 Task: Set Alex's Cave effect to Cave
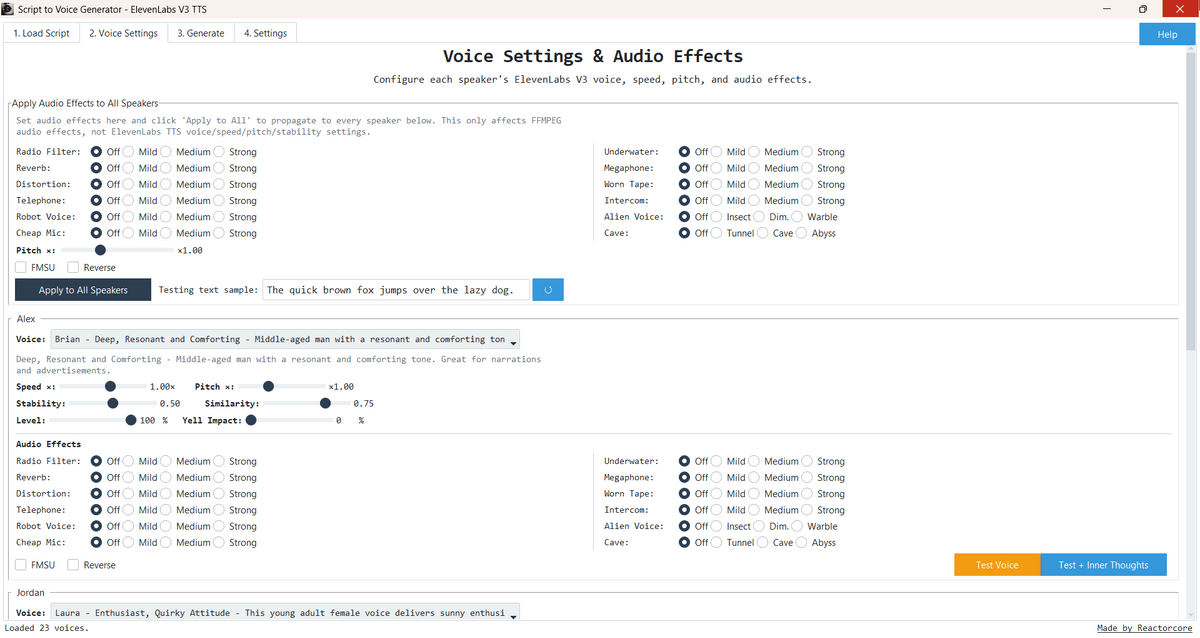click(763, 542)
